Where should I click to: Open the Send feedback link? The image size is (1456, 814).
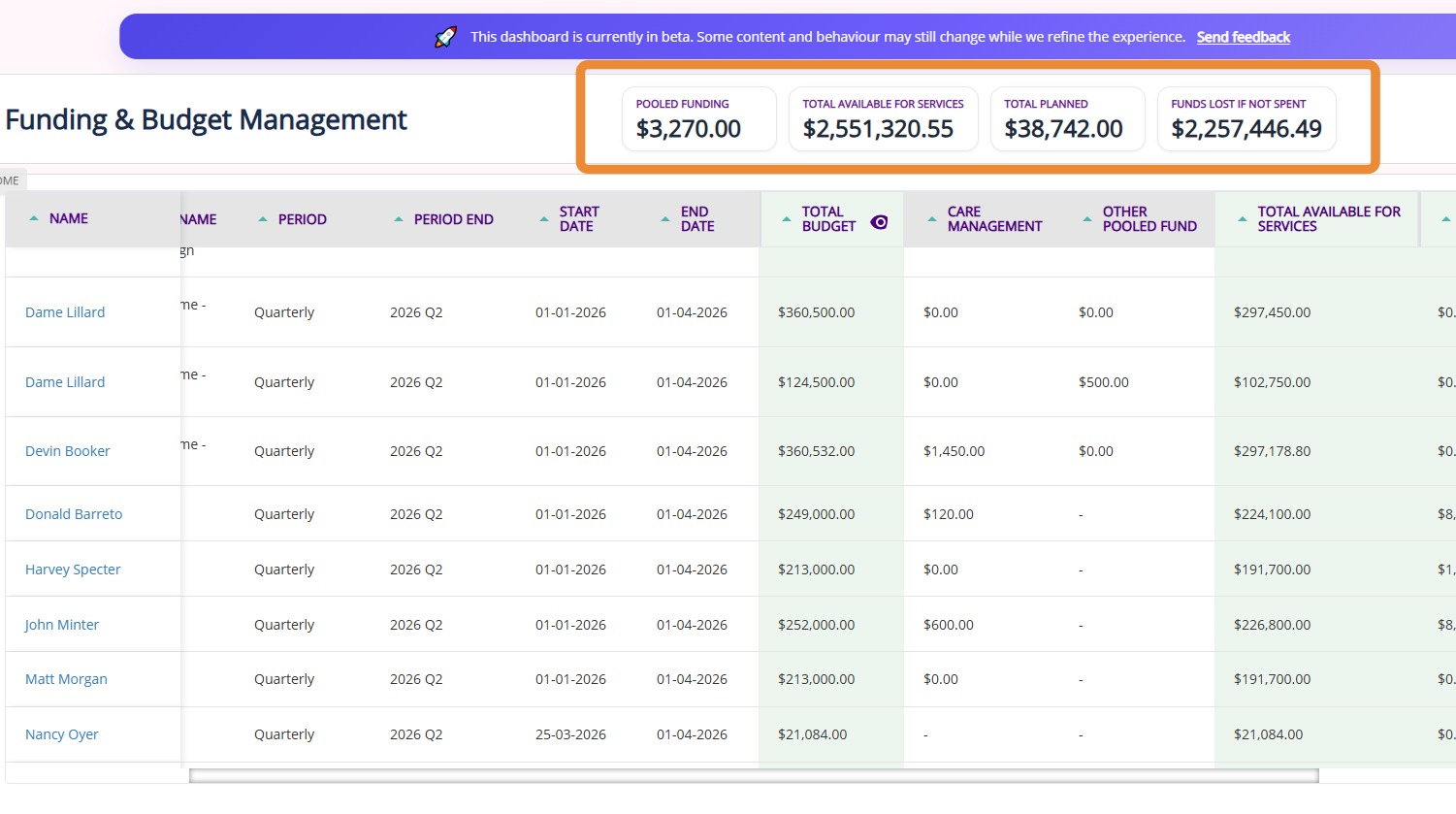pyautogui.click(x=1243, y=37)
